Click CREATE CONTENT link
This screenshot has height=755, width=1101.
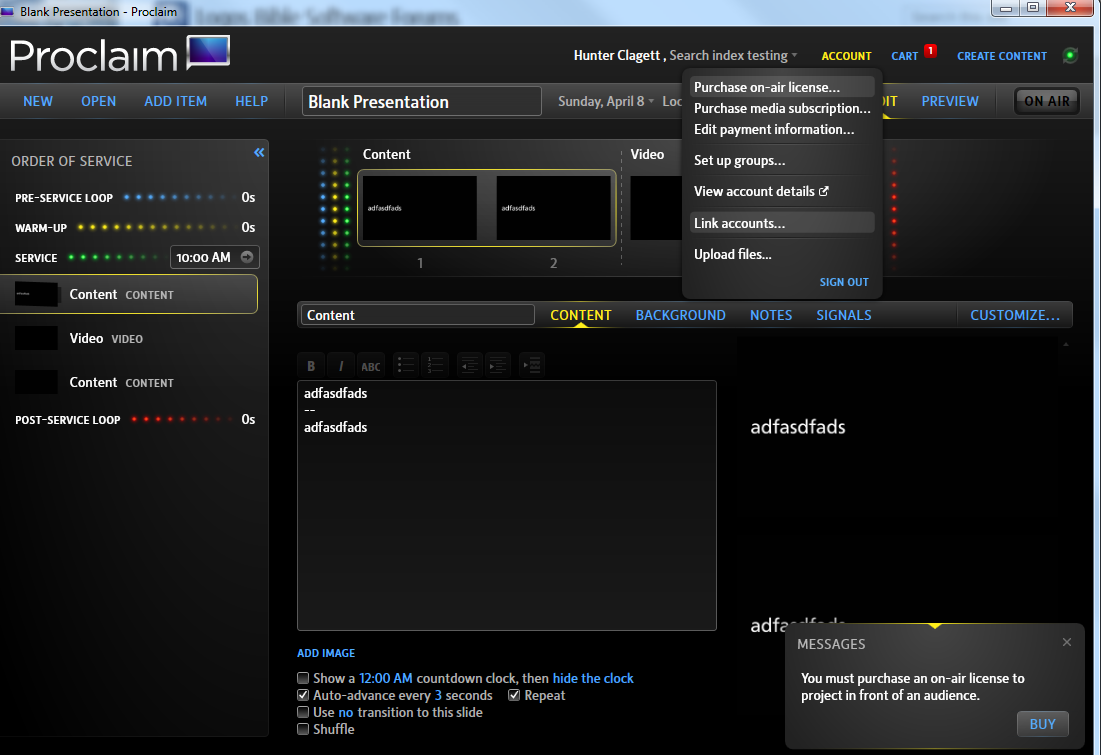click(1002, 56)
